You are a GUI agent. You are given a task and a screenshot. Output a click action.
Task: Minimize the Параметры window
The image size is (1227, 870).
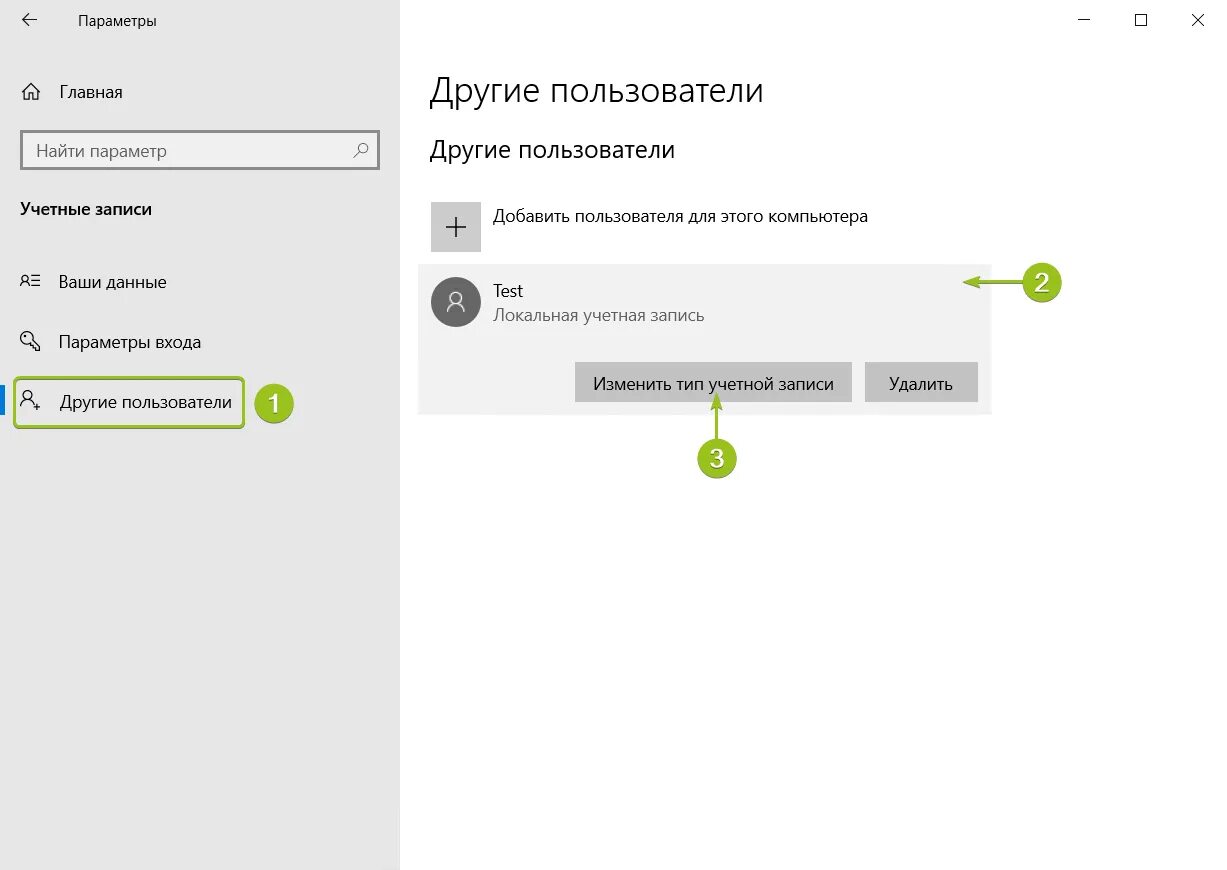[1085, 20]
